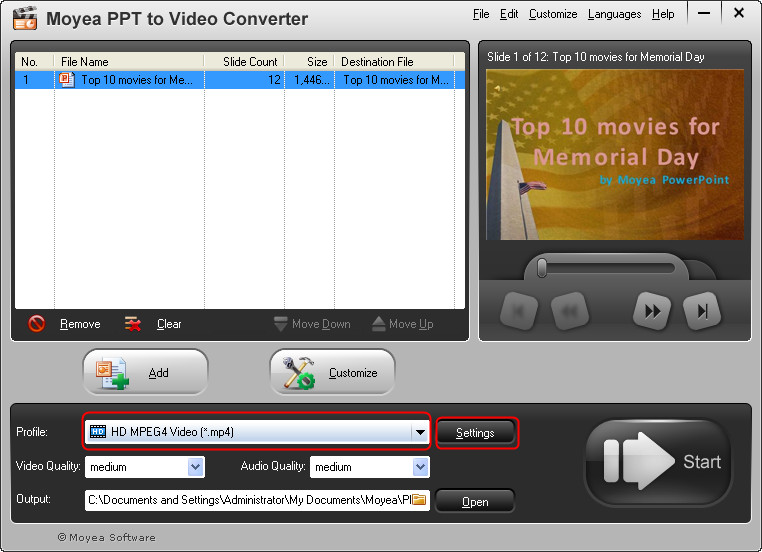Viewport: 762px width, 552px height.
Task: Click Move Down label
Action: (x=321, y=324)
